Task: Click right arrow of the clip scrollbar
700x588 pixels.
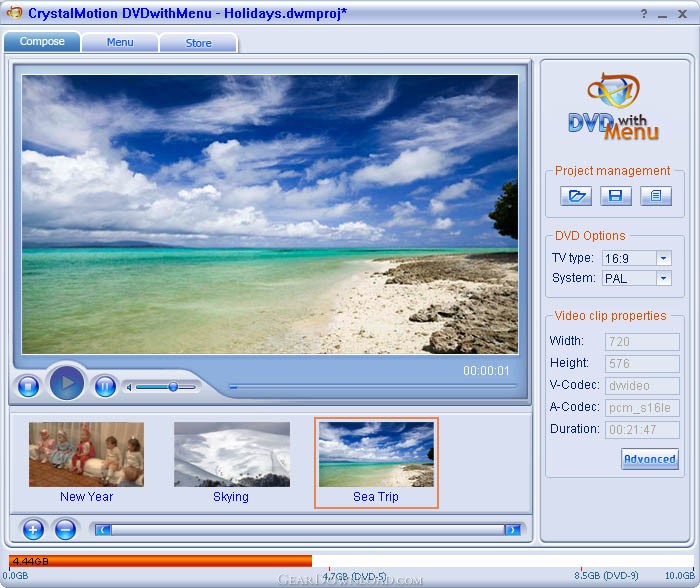Action: (512, 530)
